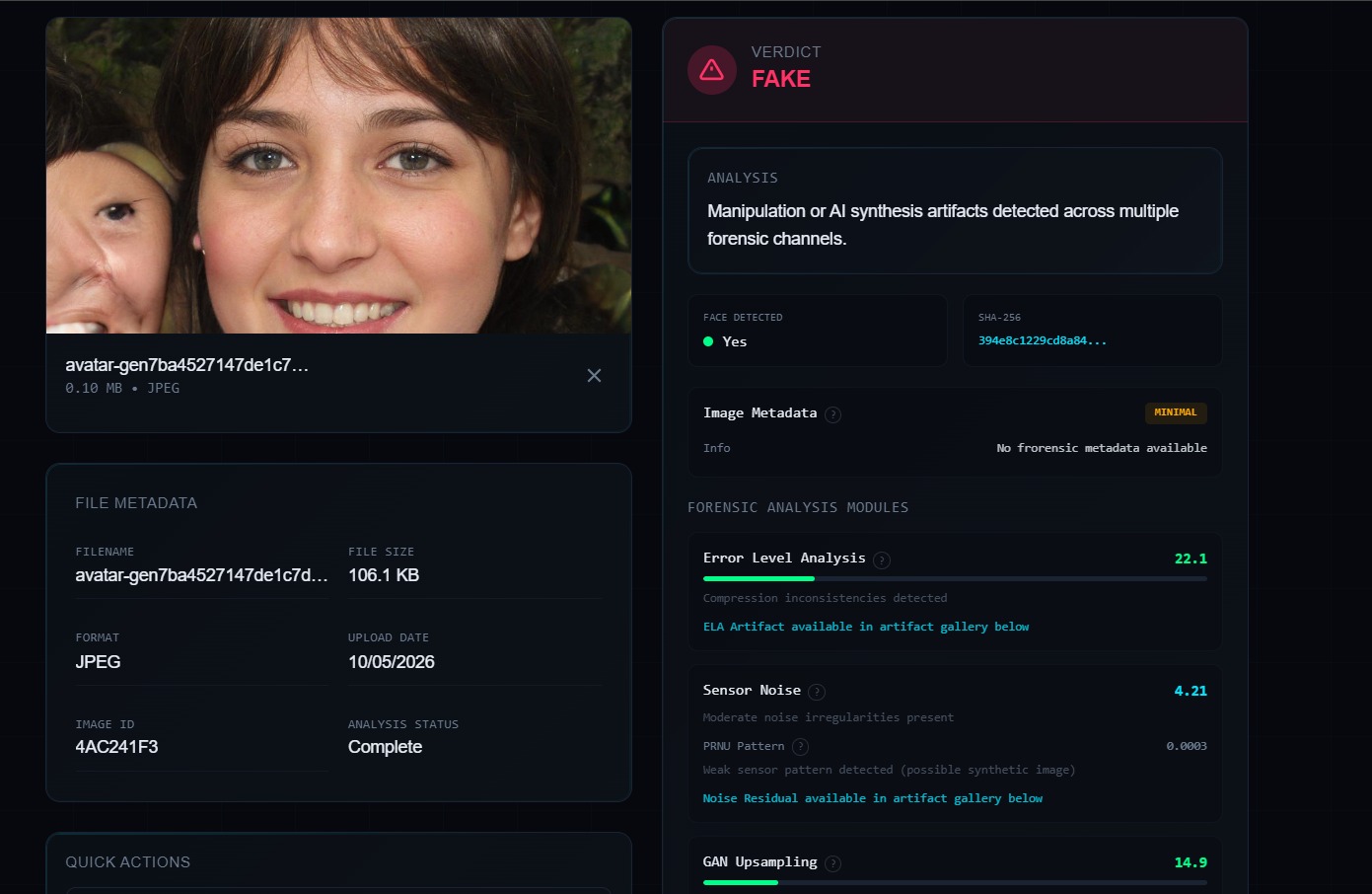Click the green Face Detected status dot
The image size is (1372, 894).
[x=708, y=341]
